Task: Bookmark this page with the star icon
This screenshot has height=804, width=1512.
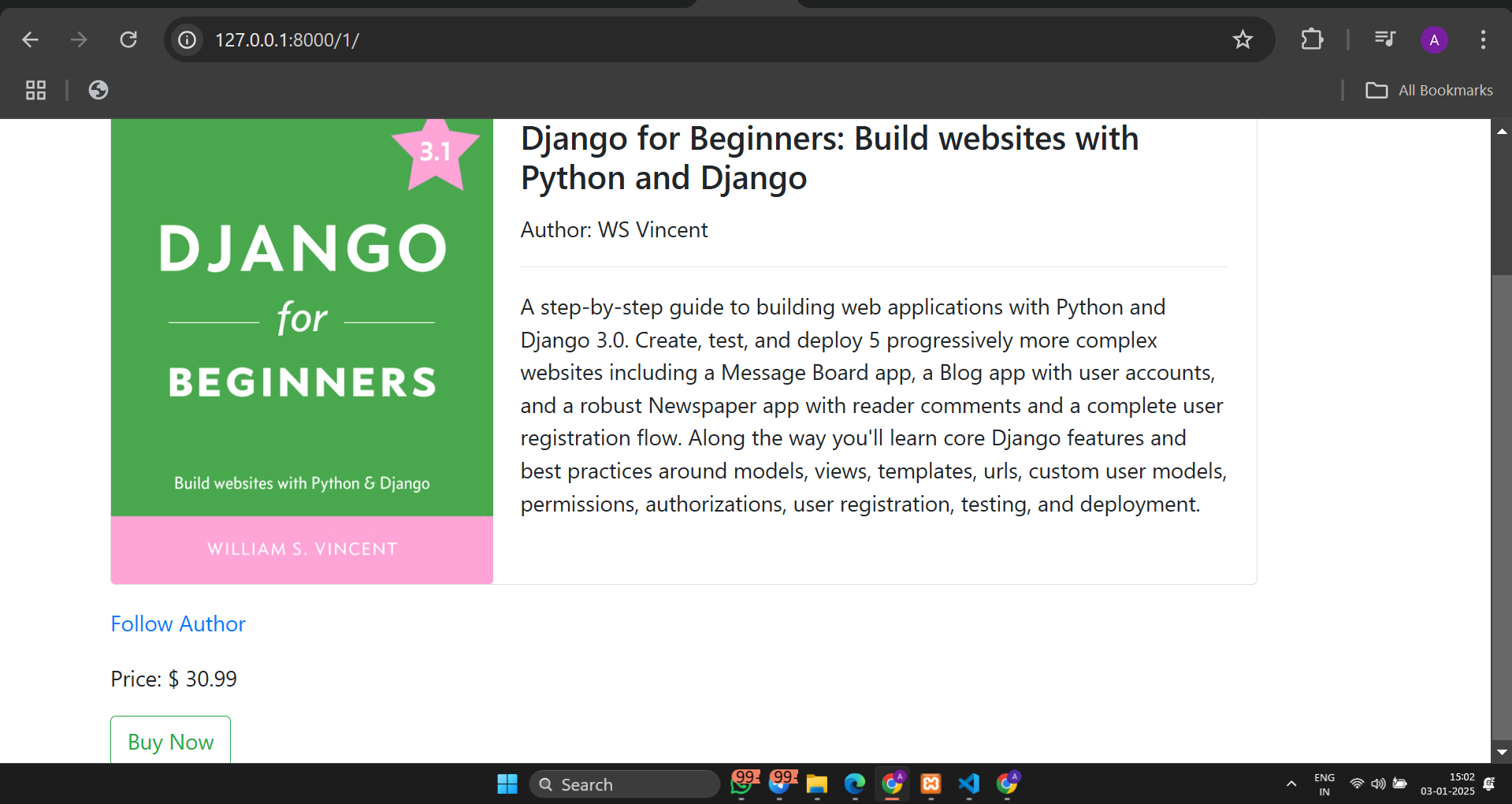Action: coord(1243,39)
